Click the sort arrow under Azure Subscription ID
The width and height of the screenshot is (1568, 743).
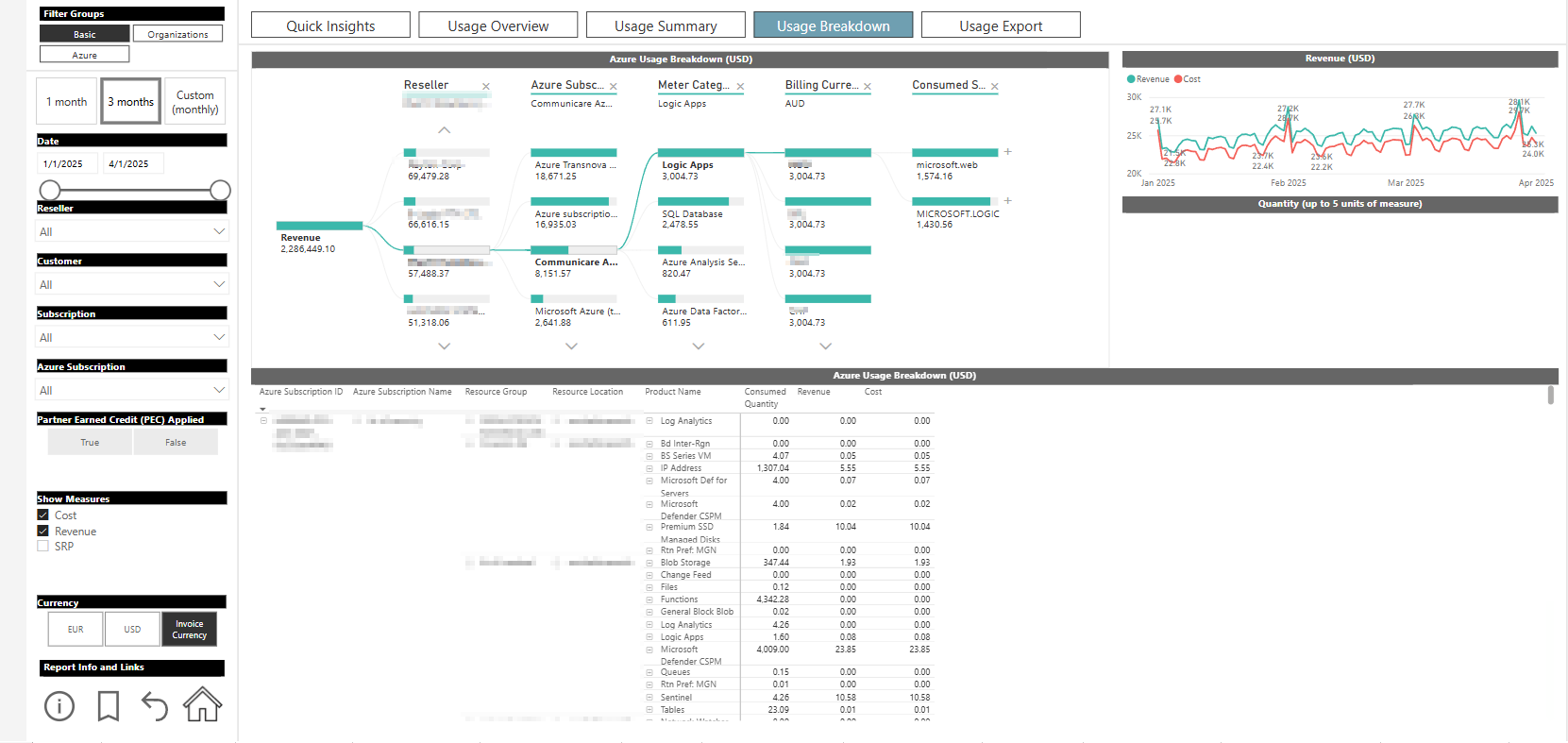pyautogui.click(x=262, y=410)
